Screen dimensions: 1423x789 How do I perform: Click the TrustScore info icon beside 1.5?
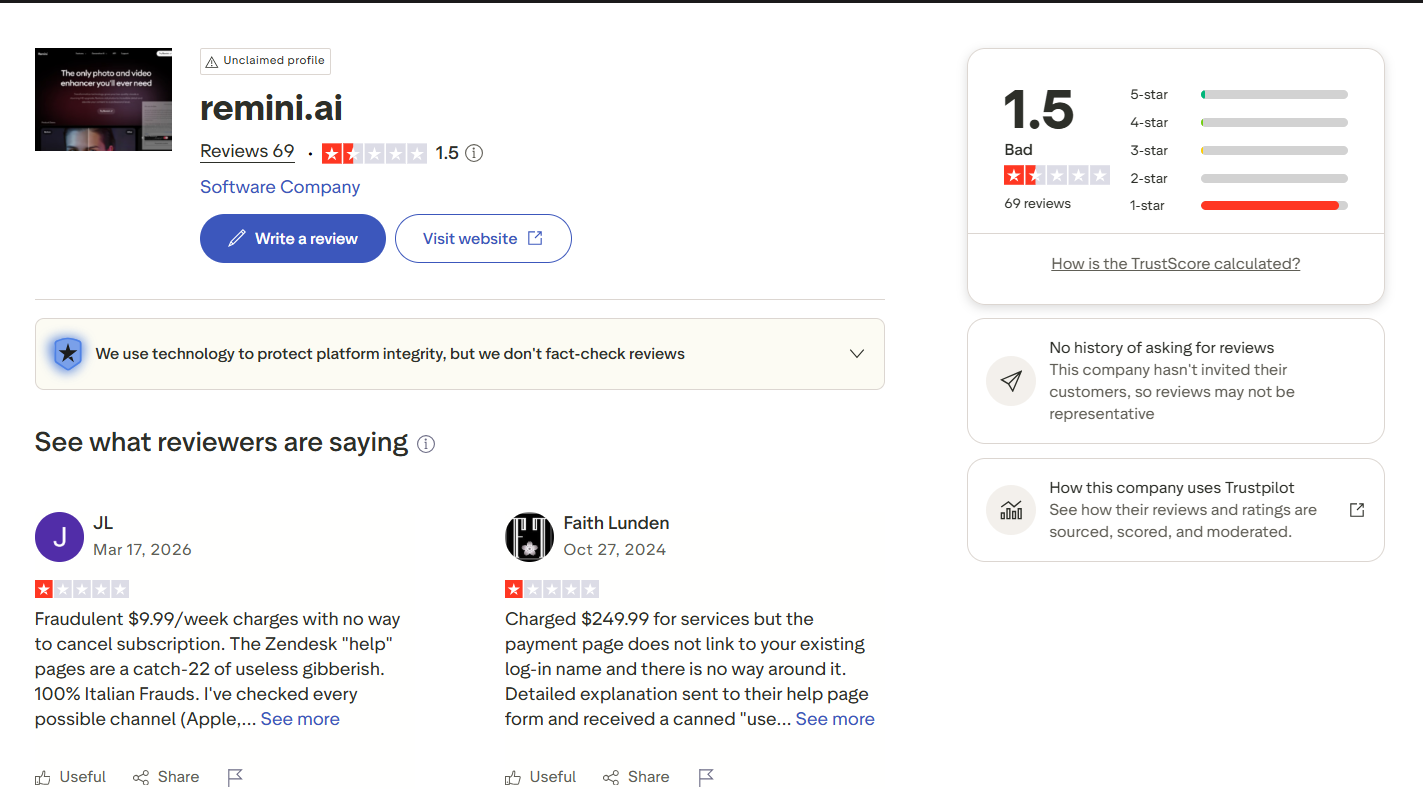[474, 153]
